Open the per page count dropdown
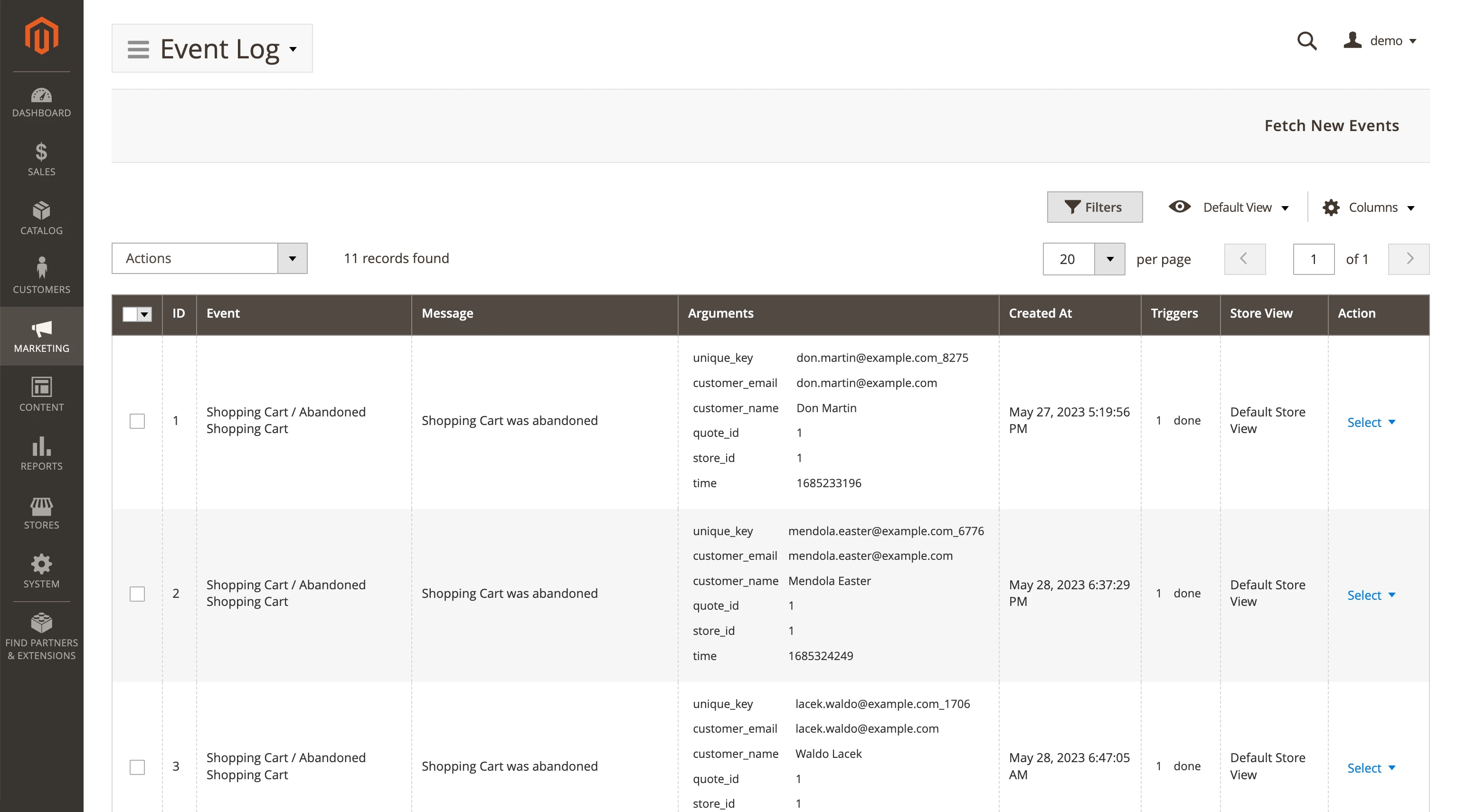 (x=1109, y=259)
